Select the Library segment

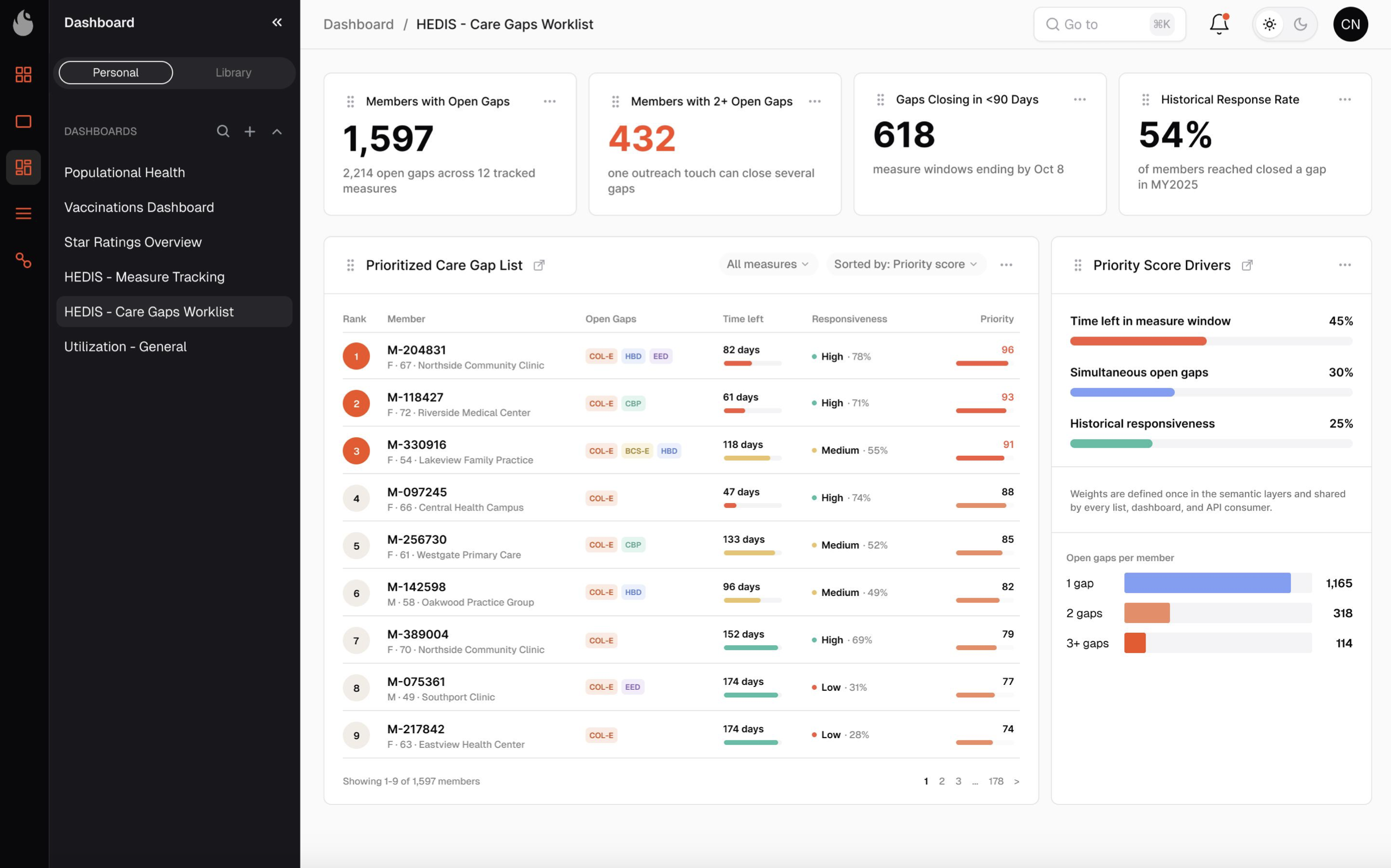[x=233, y=72]
